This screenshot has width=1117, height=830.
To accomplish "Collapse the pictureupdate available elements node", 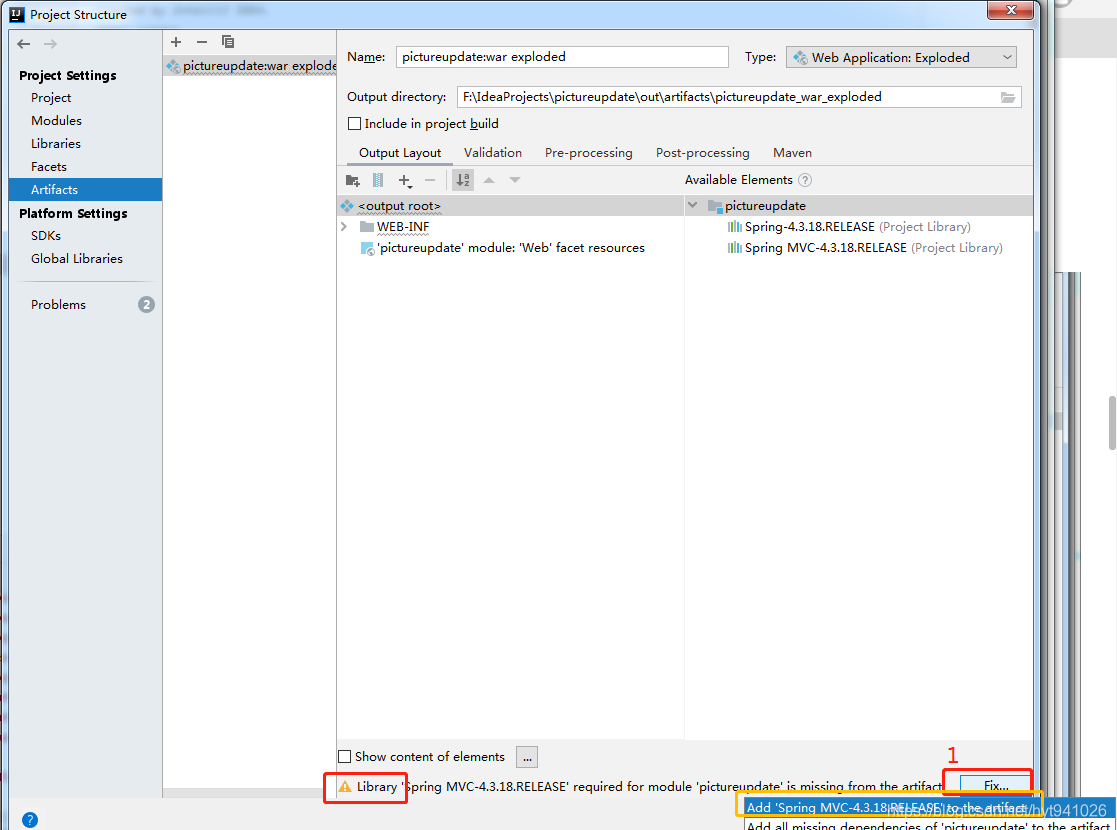I will click(692, 205).
